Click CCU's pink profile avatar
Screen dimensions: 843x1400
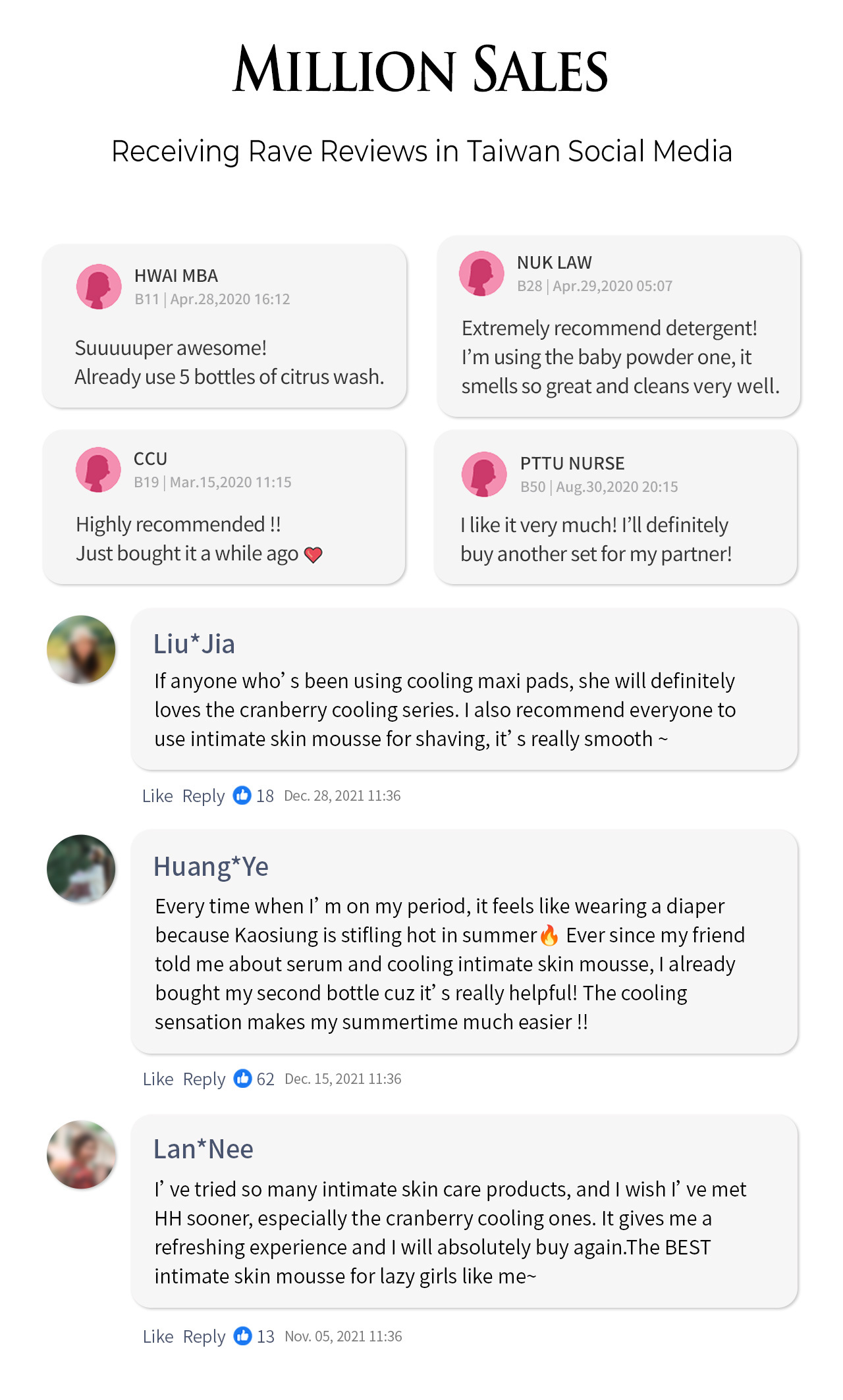[98, 470]
